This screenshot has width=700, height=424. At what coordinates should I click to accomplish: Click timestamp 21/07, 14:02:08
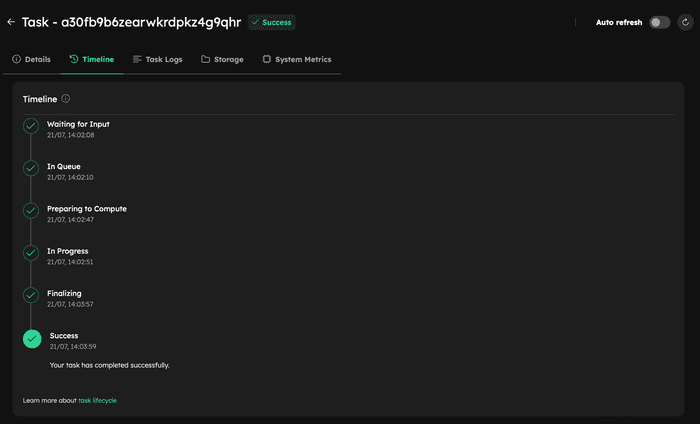point(71,135)
